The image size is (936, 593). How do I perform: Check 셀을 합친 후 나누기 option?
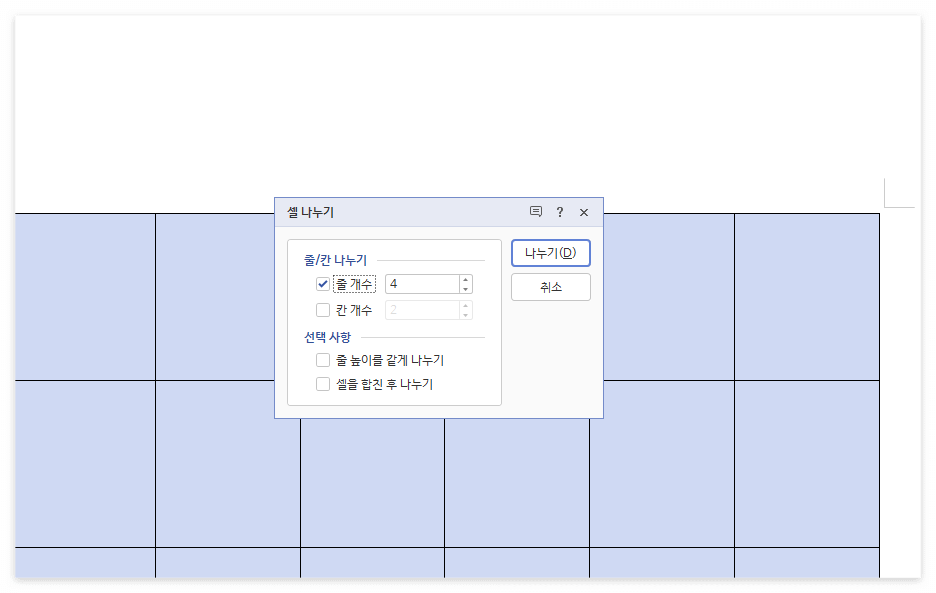click(x=323, y=384)
